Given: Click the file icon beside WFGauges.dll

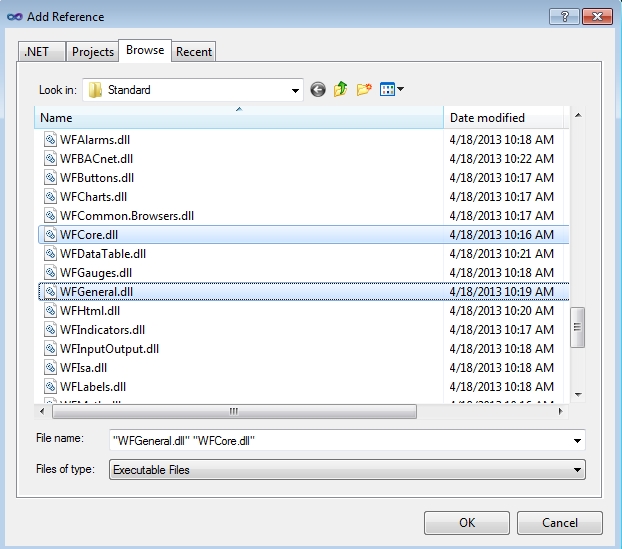Looking at the screenshot, I should 50,273.
